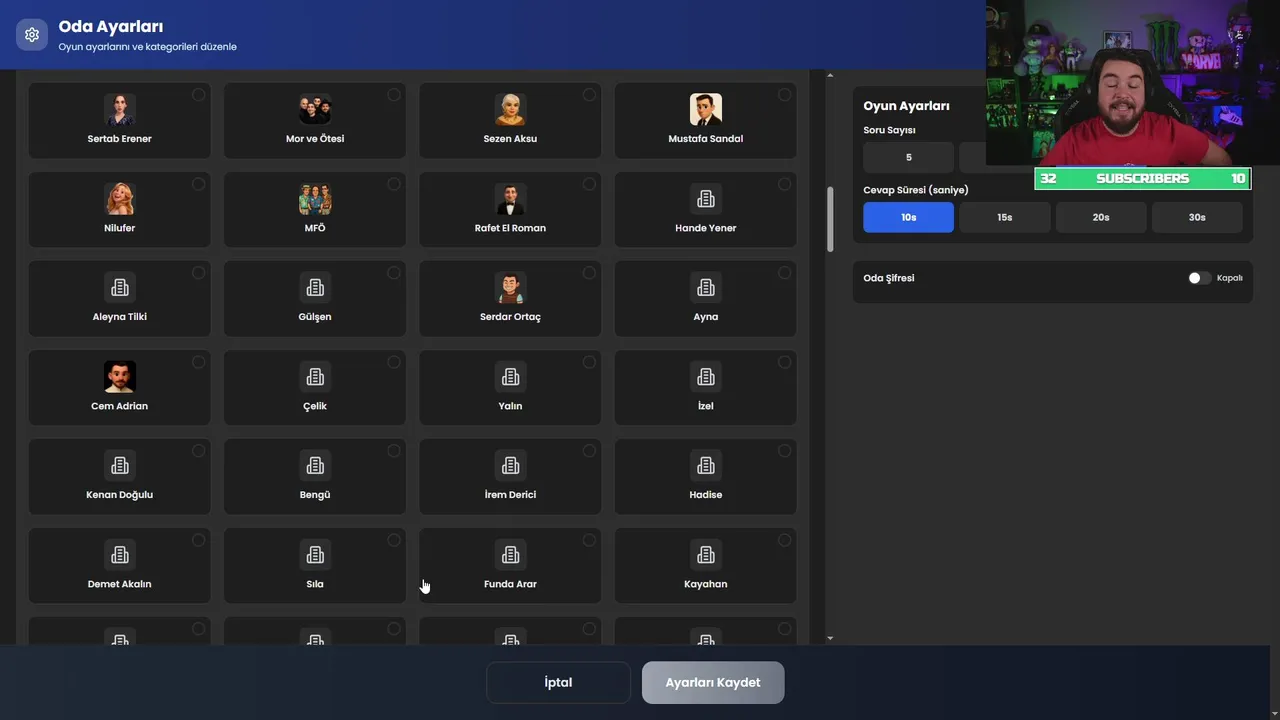Screen dimensions: 1280x720
Task: Click the Bengü placeholder icon
Action: point(315,465)
